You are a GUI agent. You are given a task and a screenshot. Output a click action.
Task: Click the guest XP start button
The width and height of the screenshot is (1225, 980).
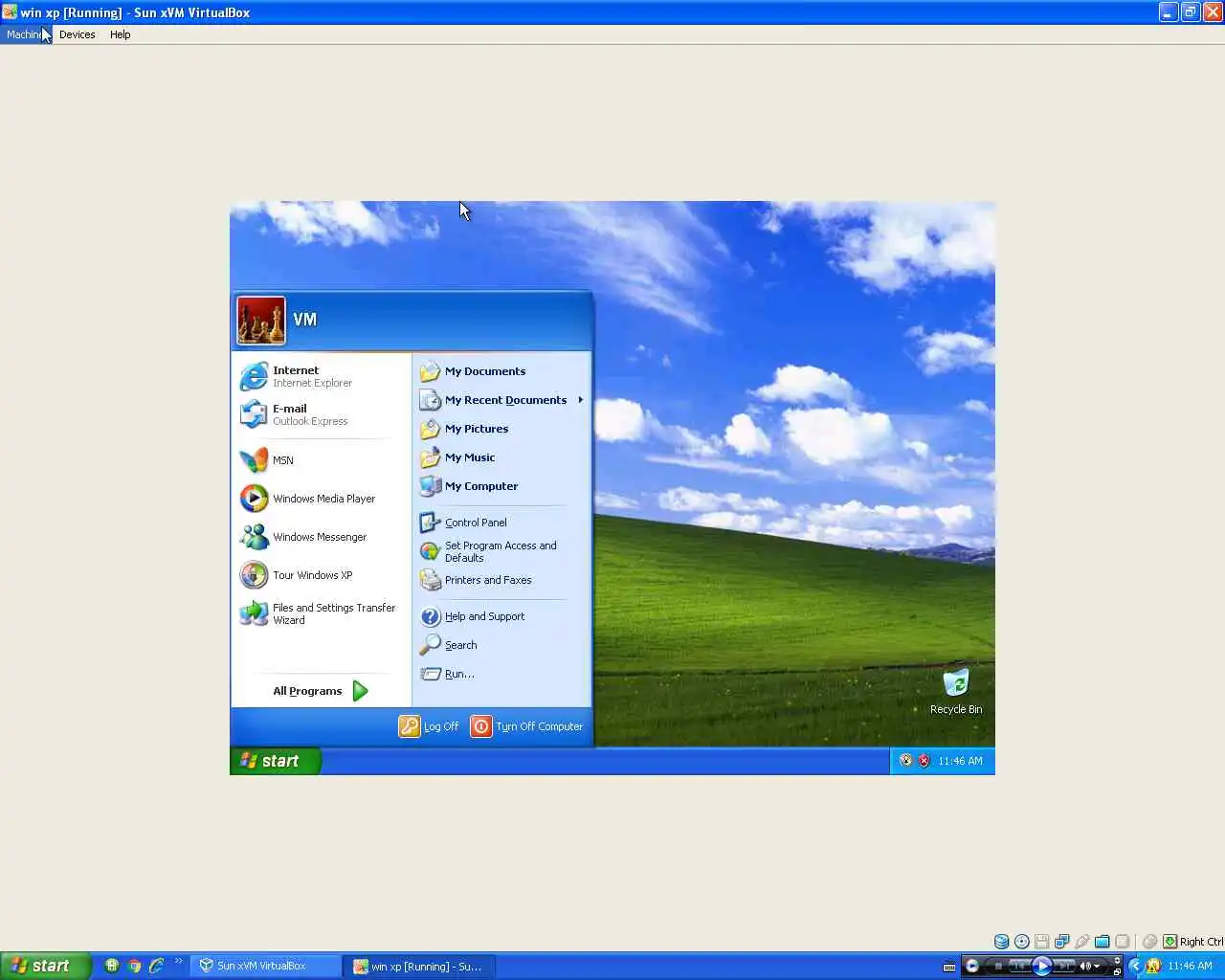pos(276,761)
